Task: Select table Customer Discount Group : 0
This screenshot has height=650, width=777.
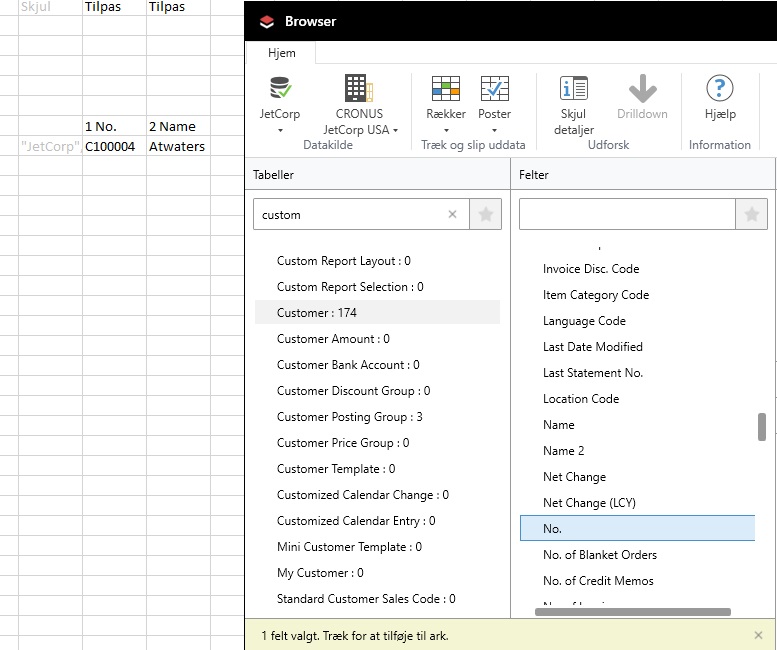Action: pos(353,391)
